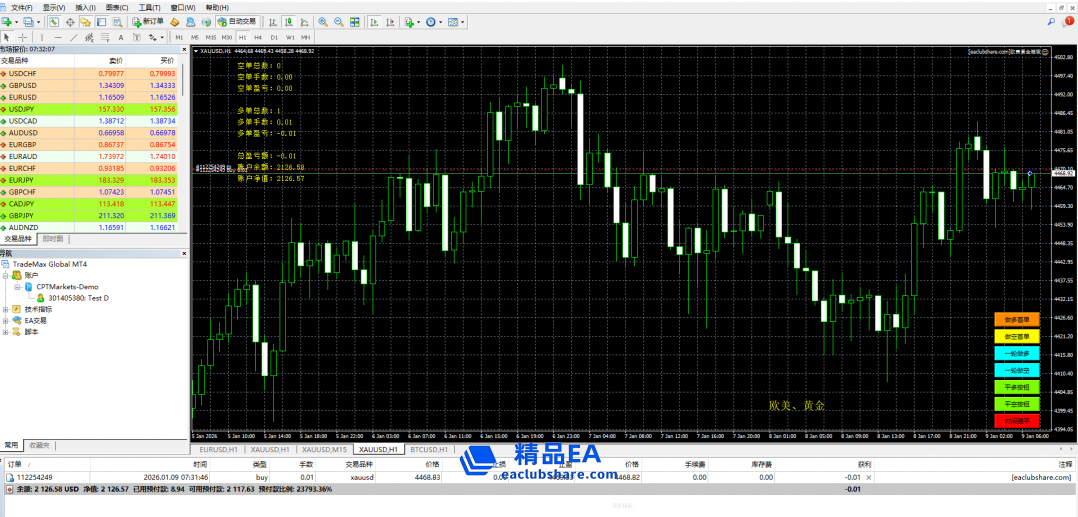Collapse the 账户 tree node
Image resolution: width=1078 pixels, height=517 pixels.
click(5, 275)
